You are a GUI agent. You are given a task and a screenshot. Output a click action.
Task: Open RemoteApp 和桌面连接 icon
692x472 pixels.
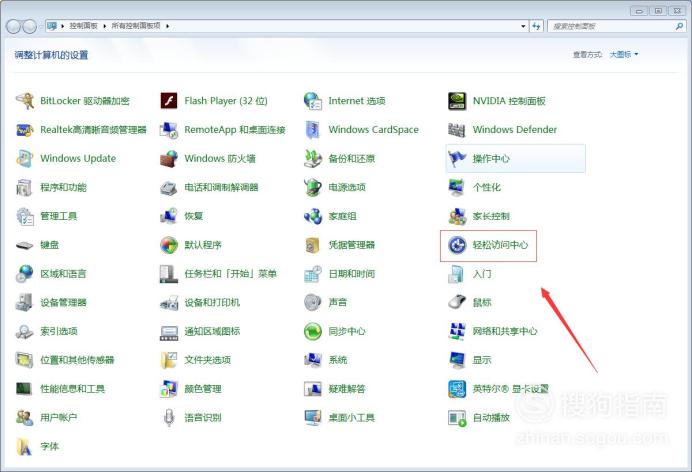click(x=169, y=130)
